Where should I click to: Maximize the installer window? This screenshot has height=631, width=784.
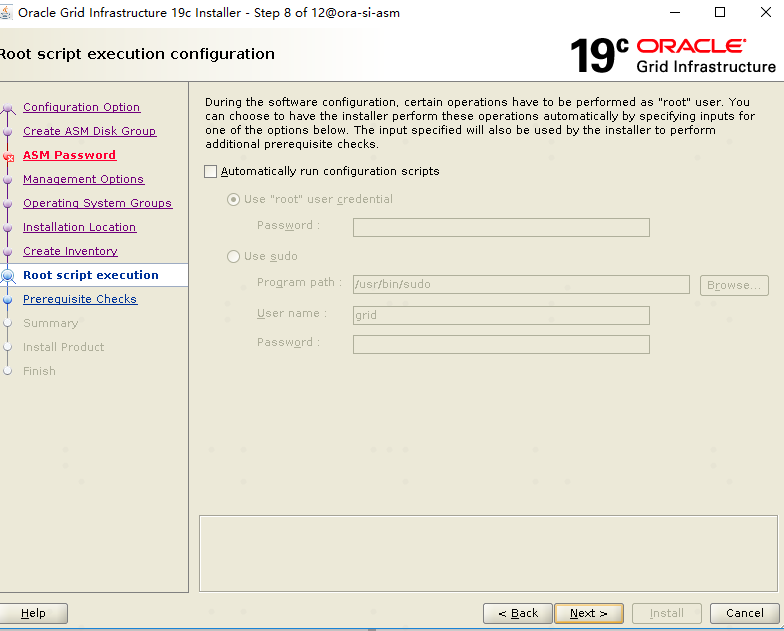(x=720, y=12)
